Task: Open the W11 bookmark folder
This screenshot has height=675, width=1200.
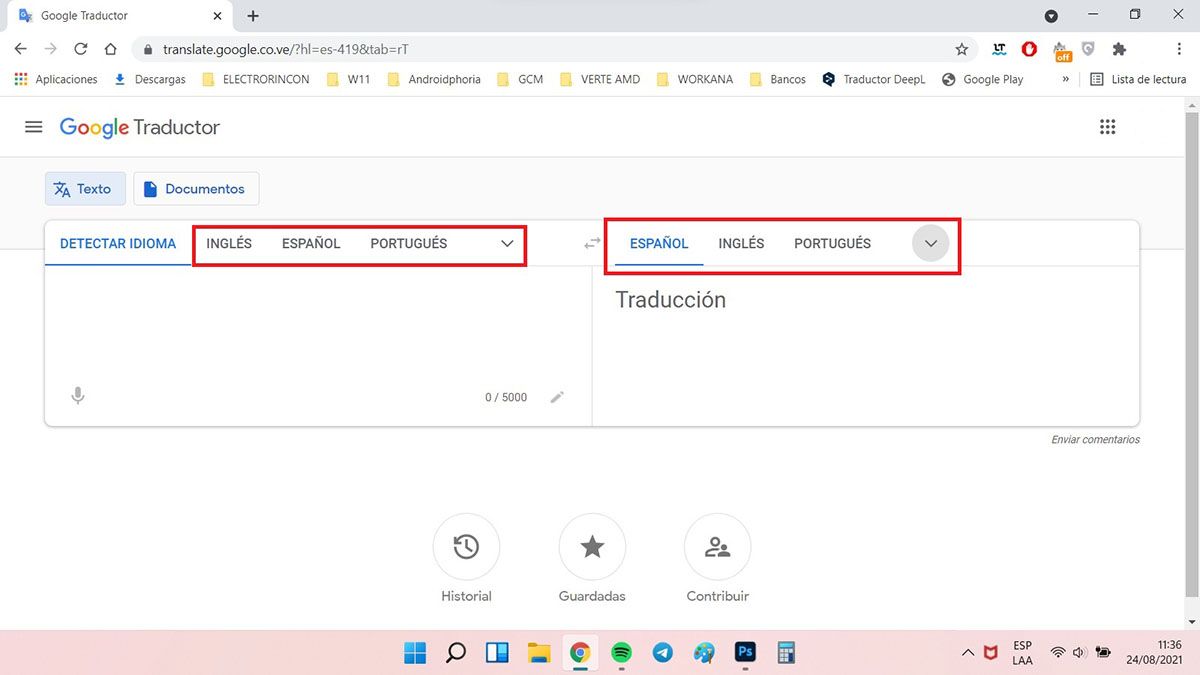Action: coord(349,79)
